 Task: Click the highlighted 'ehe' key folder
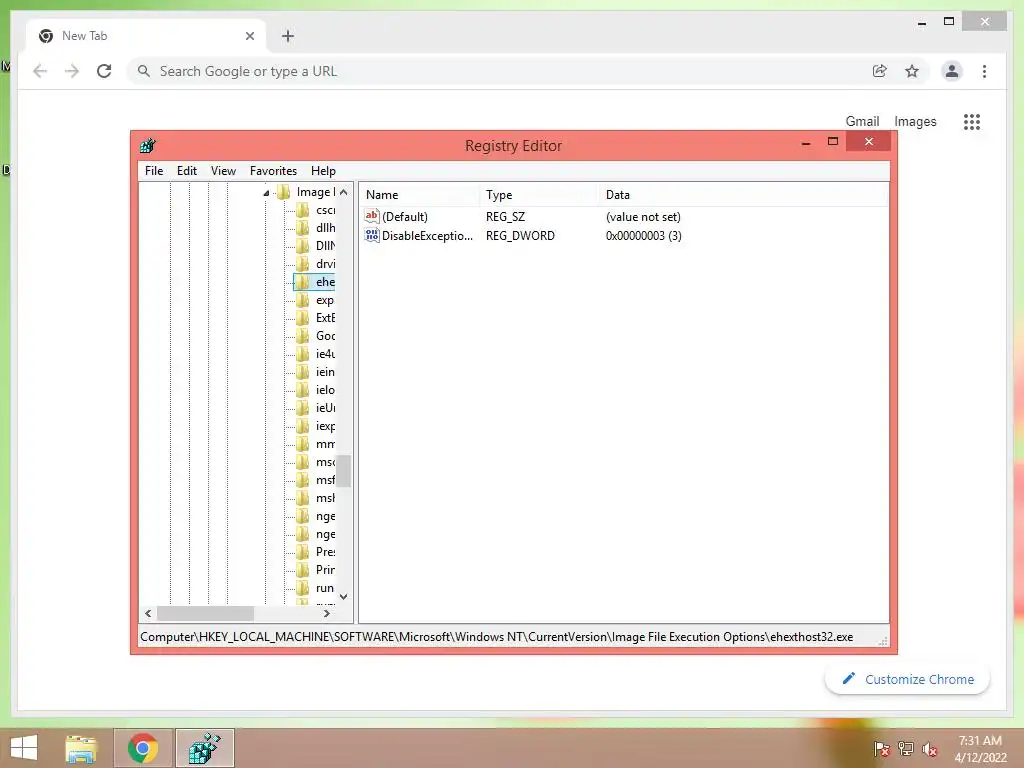[x=315, y=282]
